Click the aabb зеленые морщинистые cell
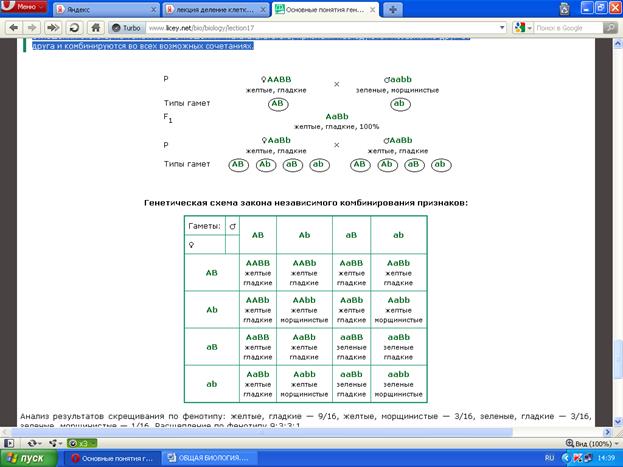Screen dimensions: 623x467 coord(399,384)
